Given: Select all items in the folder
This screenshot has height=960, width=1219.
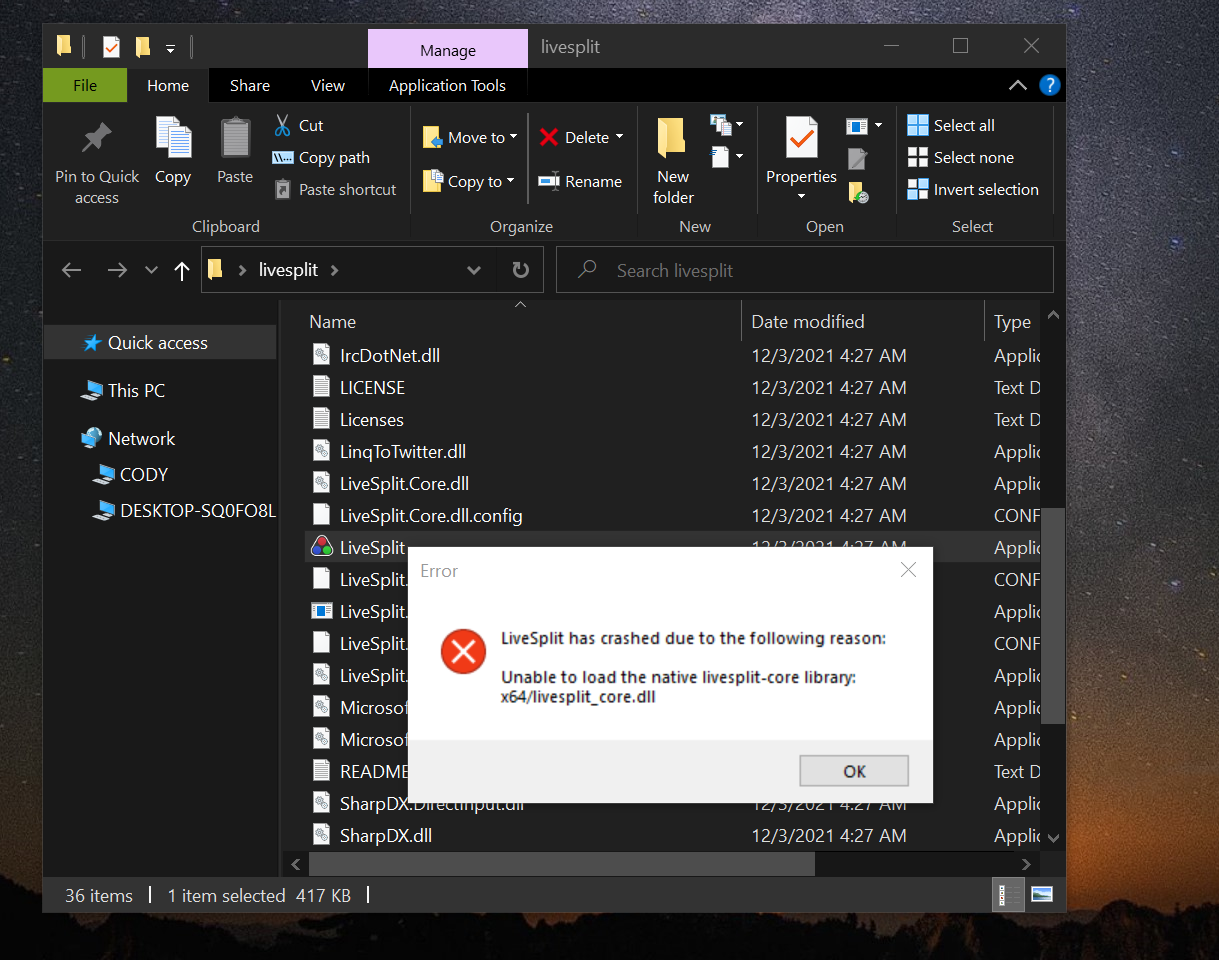Looking at the screenshot, I should coord(917,125).
